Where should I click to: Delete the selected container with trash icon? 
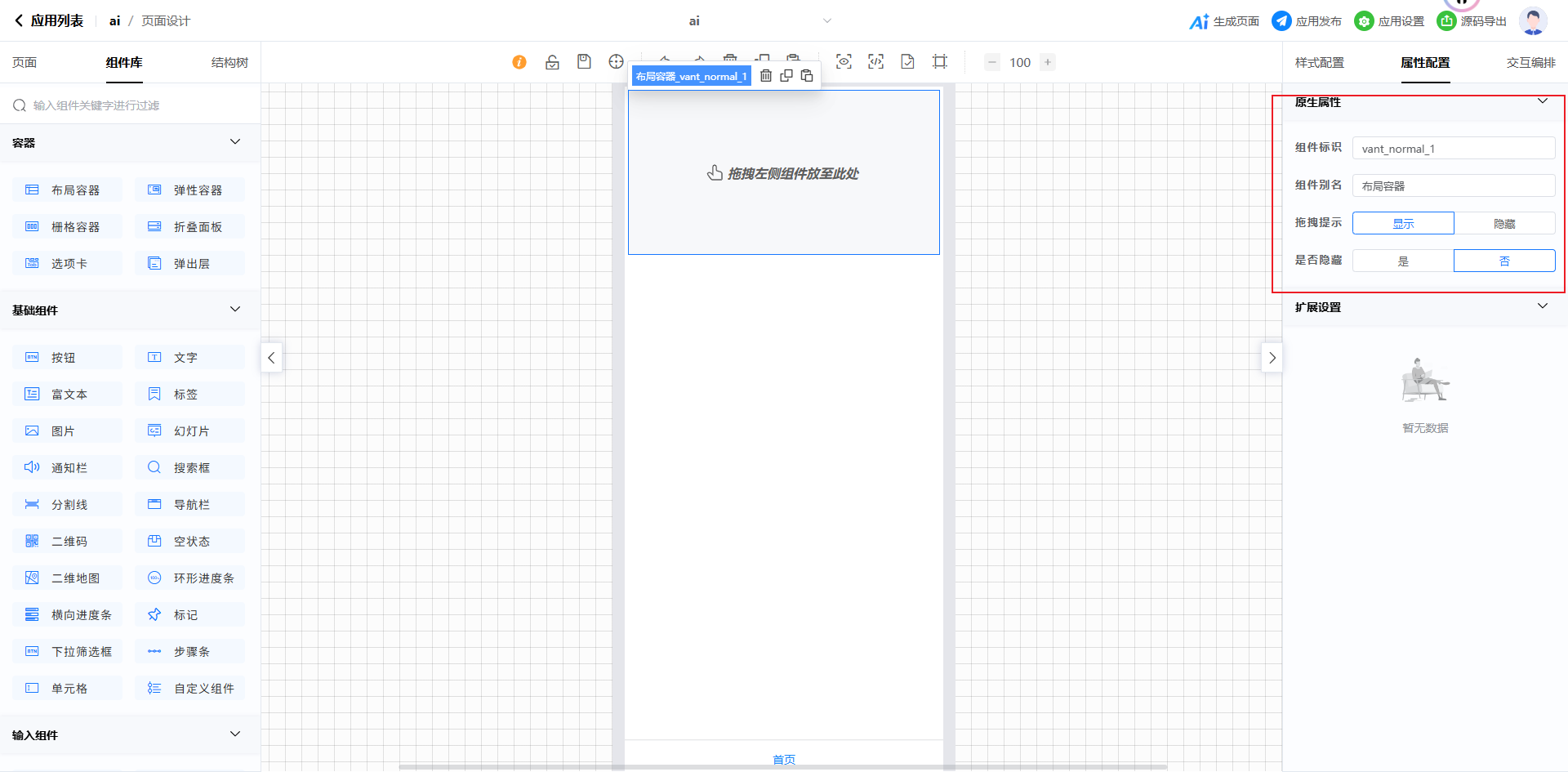(x=766, y=76)
